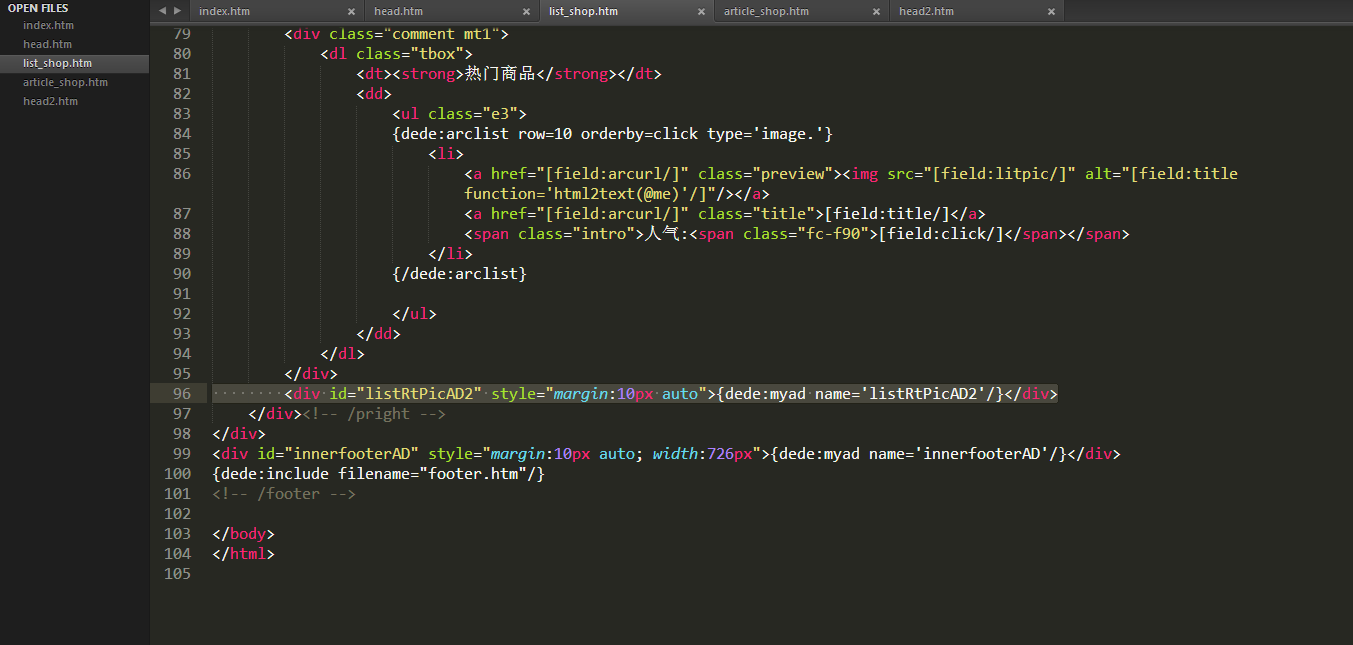Image resolution: width=1353 pixels, height=645 pixels.
Task: Click the OPEN FILES sidebar header
Action: tap(38, 8)
